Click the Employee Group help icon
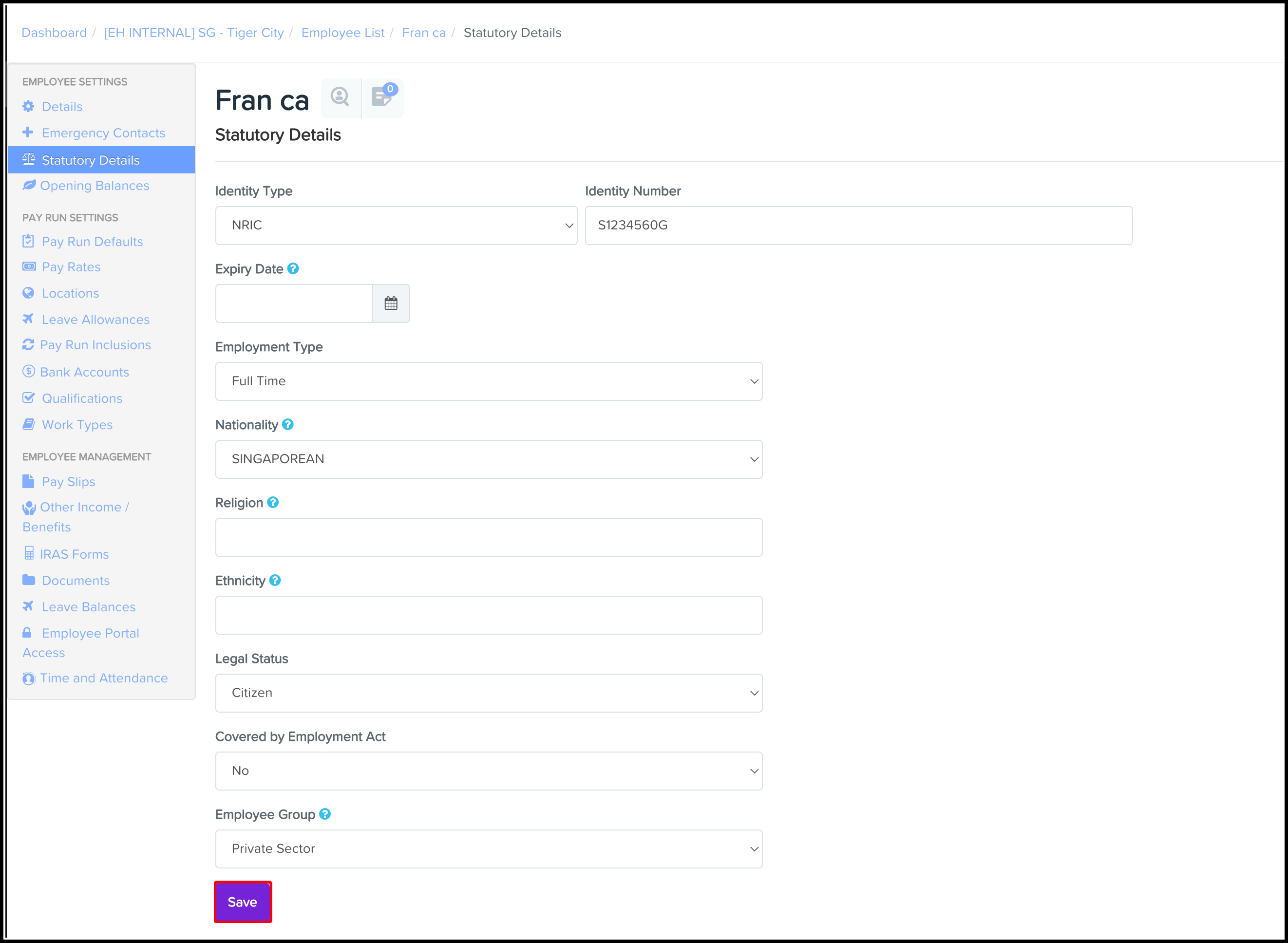The height and width of the screenshot is (943, 1288). pos(325,814)
